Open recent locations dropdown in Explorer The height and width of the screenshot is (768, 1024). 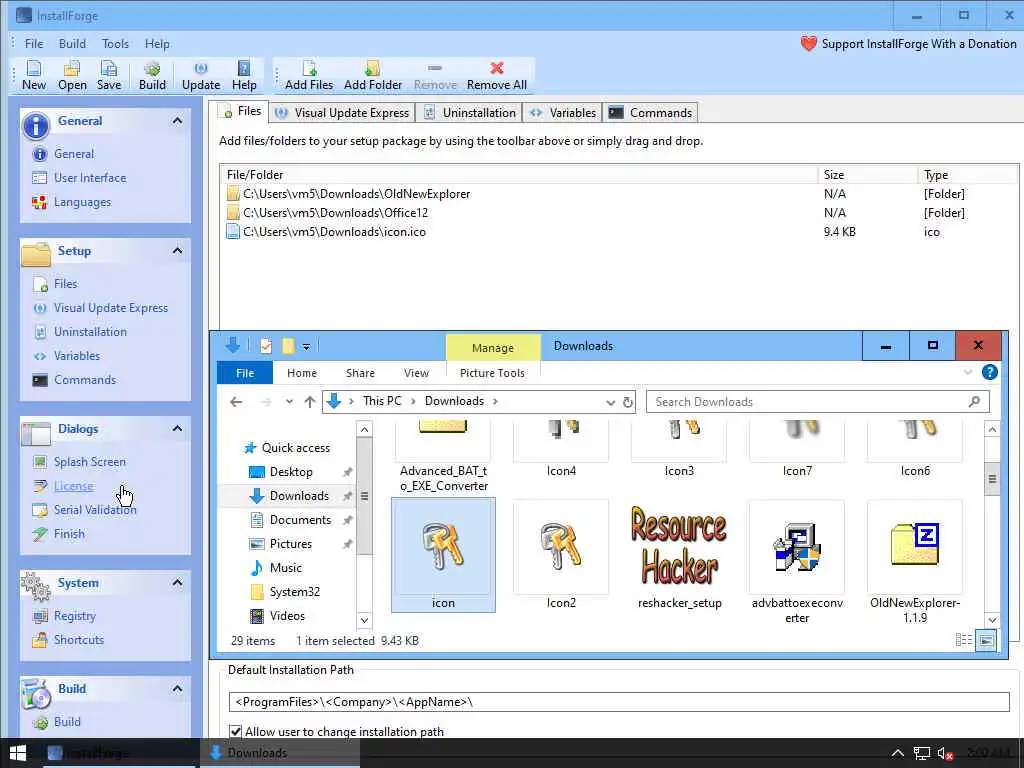[x=289, y=402]
